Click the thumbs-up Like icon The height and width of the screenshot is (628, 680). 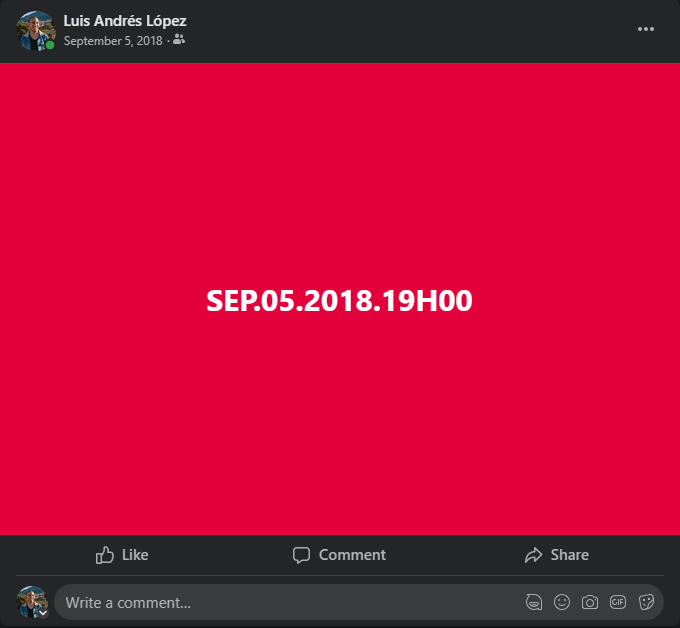coord(105,555)
